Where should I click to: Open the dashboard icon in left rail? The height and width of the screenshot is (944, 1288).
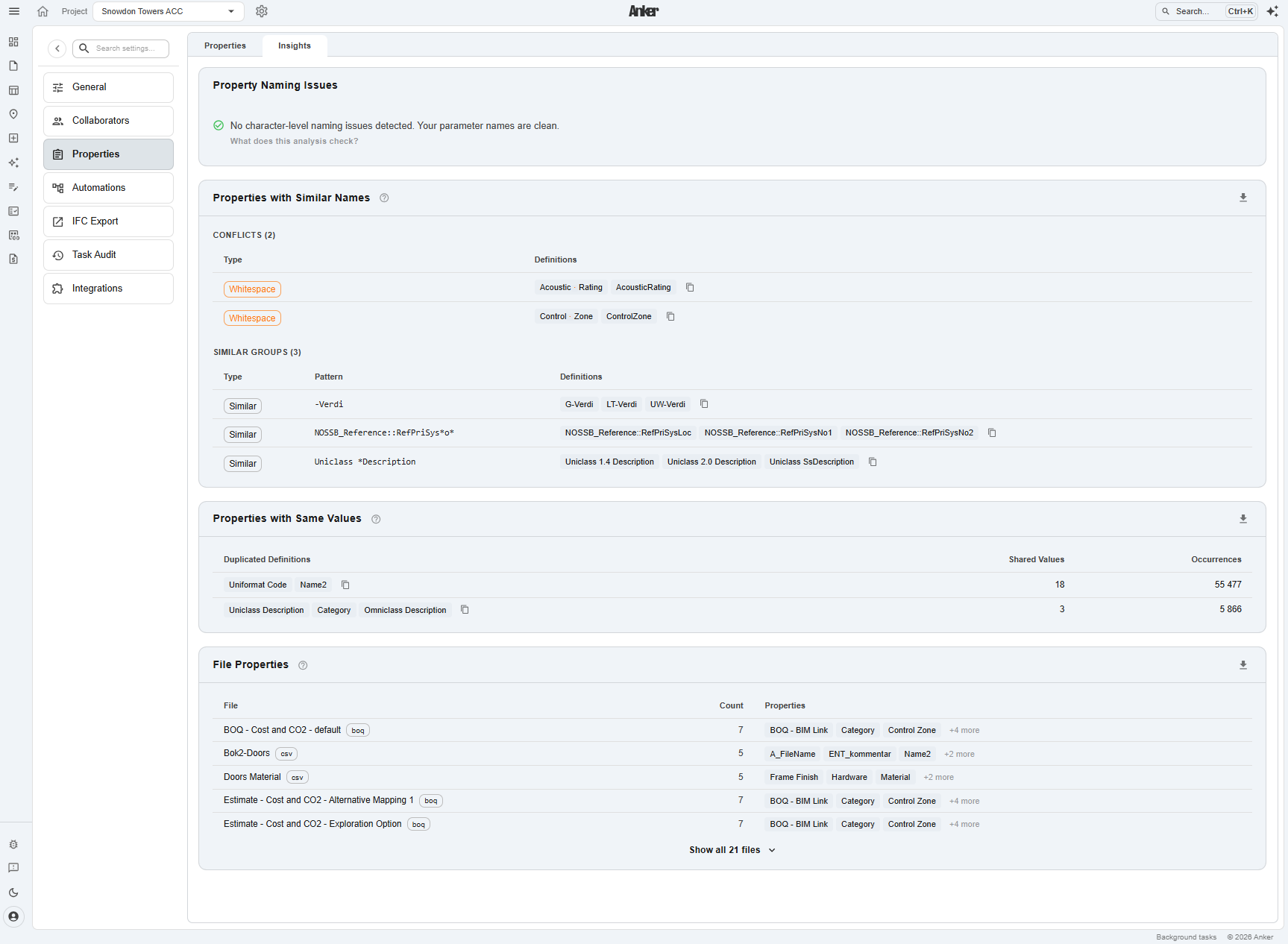[x=13, y=42]
